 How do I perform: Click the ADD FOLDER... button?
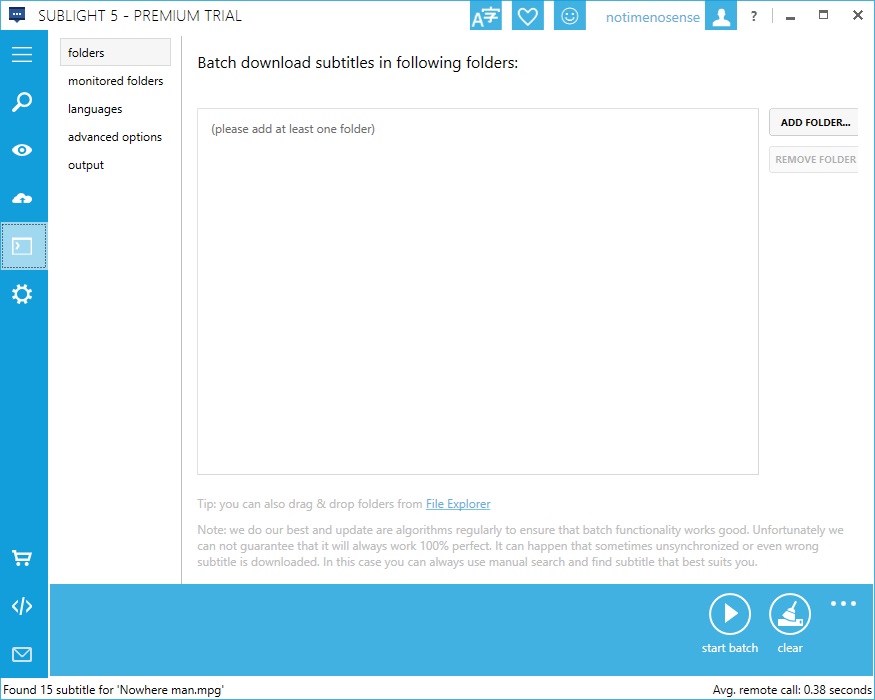pos(814,122)
